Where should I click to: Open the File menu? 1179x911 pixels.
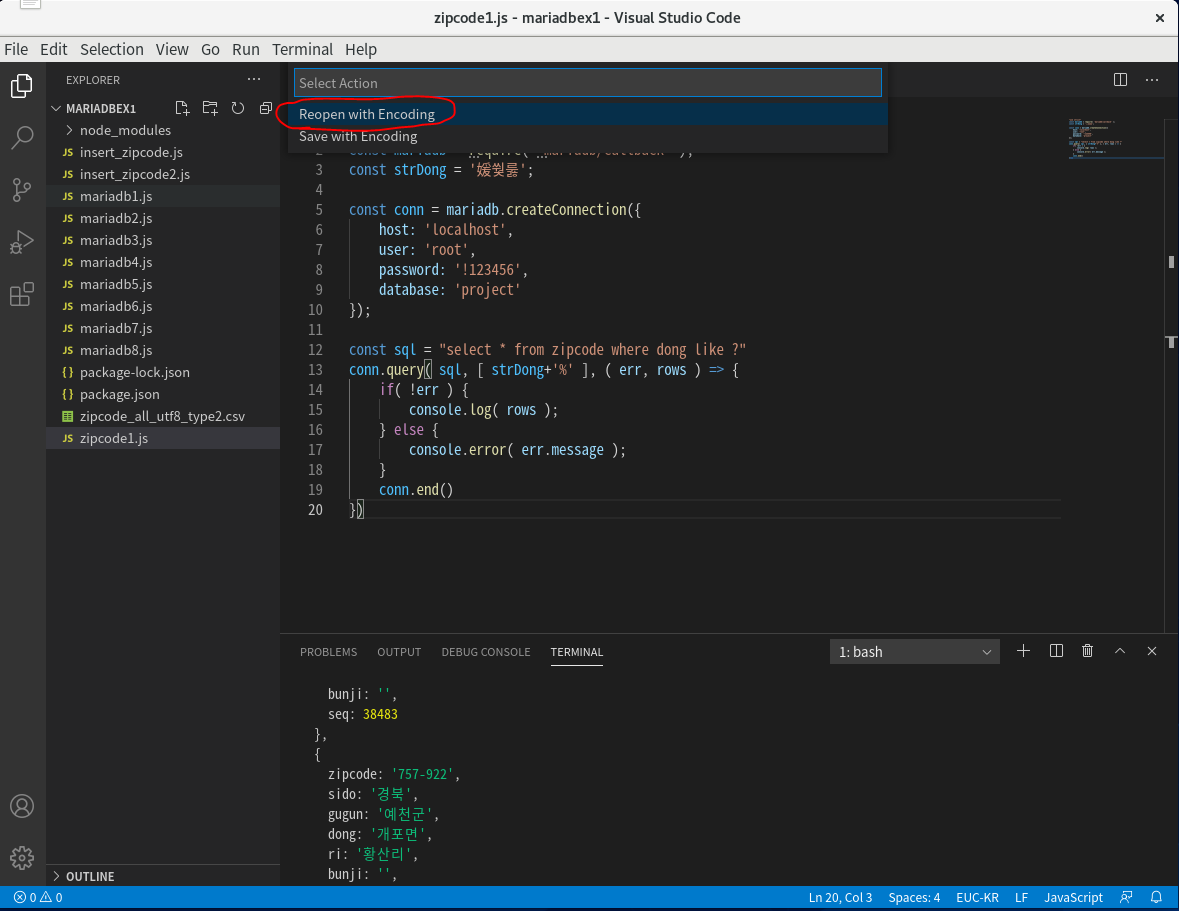point(16,50)
